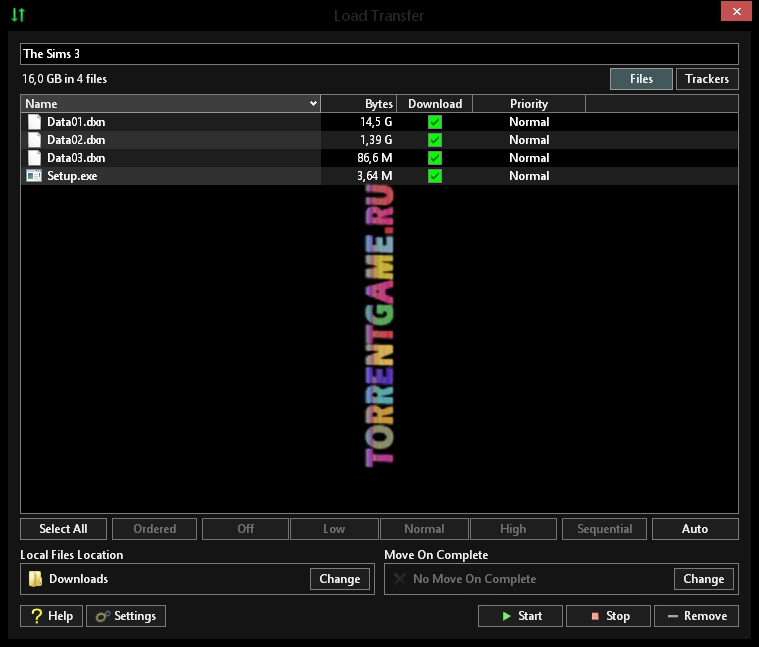Click the transfer name field The Sims 3

point(380,54)
